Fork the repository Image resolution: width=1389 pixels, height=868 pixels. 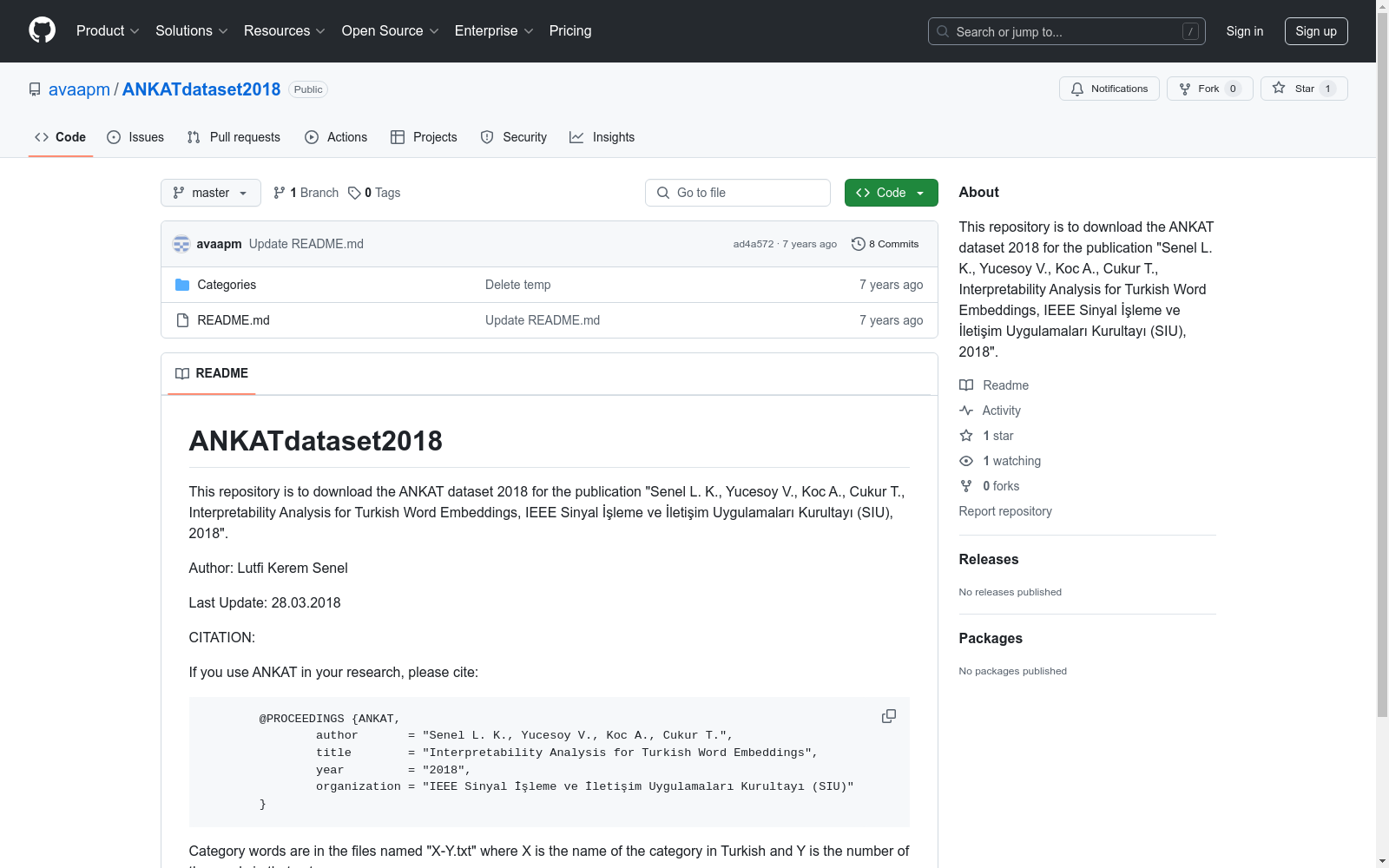coord(1209,89)
